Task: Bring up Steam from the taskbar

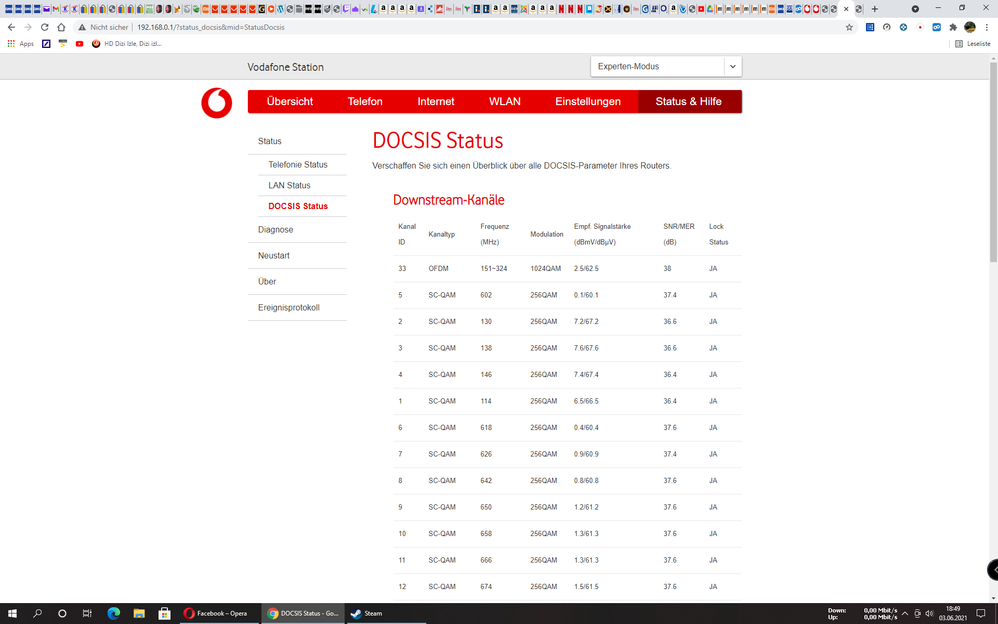Action: pos(367,613)
